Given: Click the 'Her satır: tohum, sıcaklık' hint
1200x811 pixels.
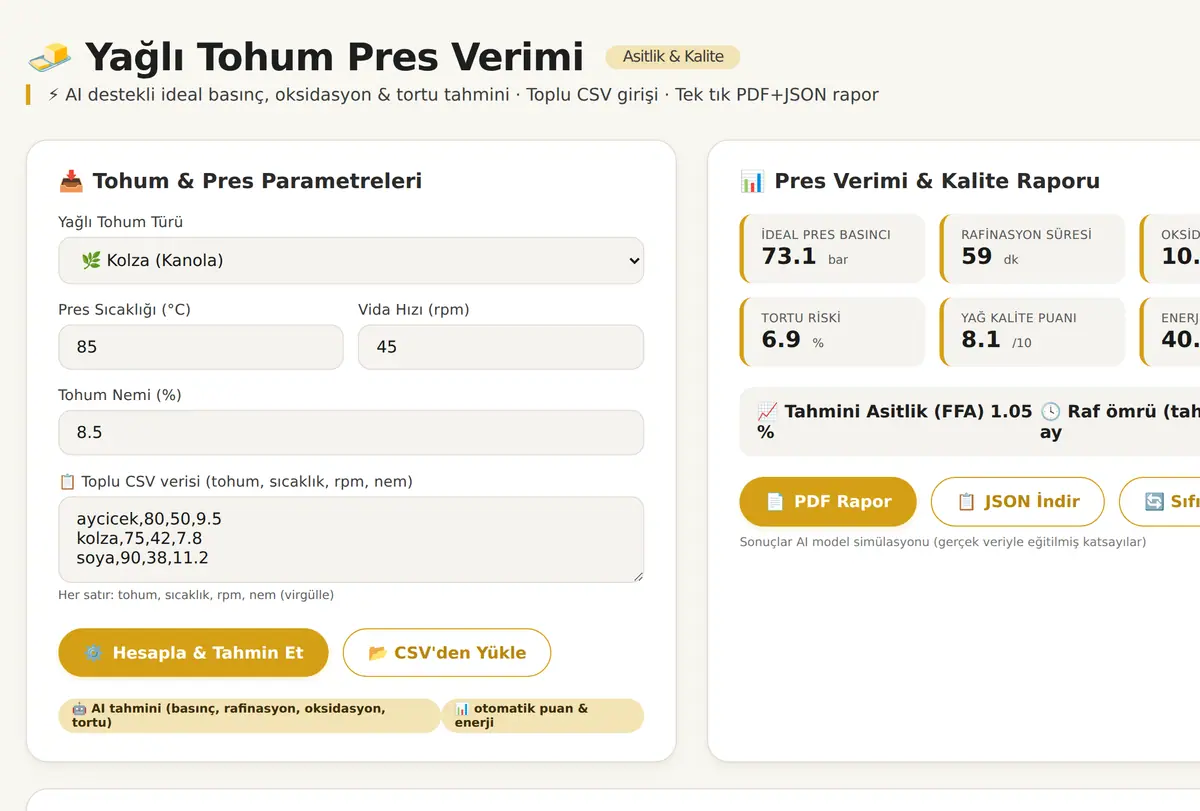Looking at the screenshot, I should tap(196, 595).
